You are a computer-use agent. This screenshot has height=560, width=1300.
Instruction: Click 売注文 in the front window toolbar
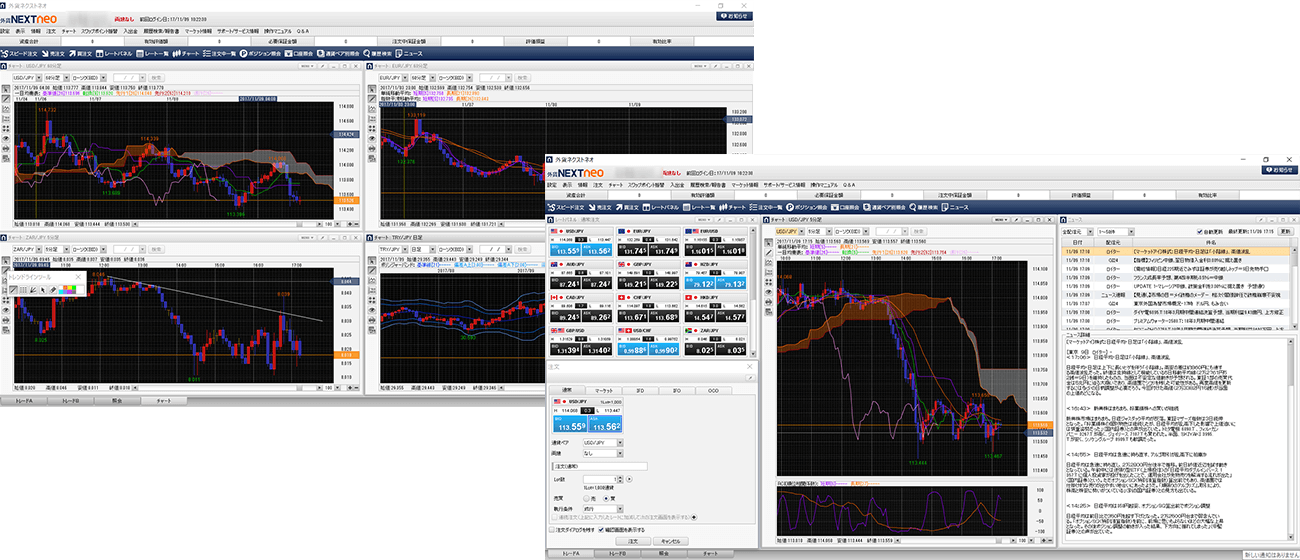tap(600, 207)
